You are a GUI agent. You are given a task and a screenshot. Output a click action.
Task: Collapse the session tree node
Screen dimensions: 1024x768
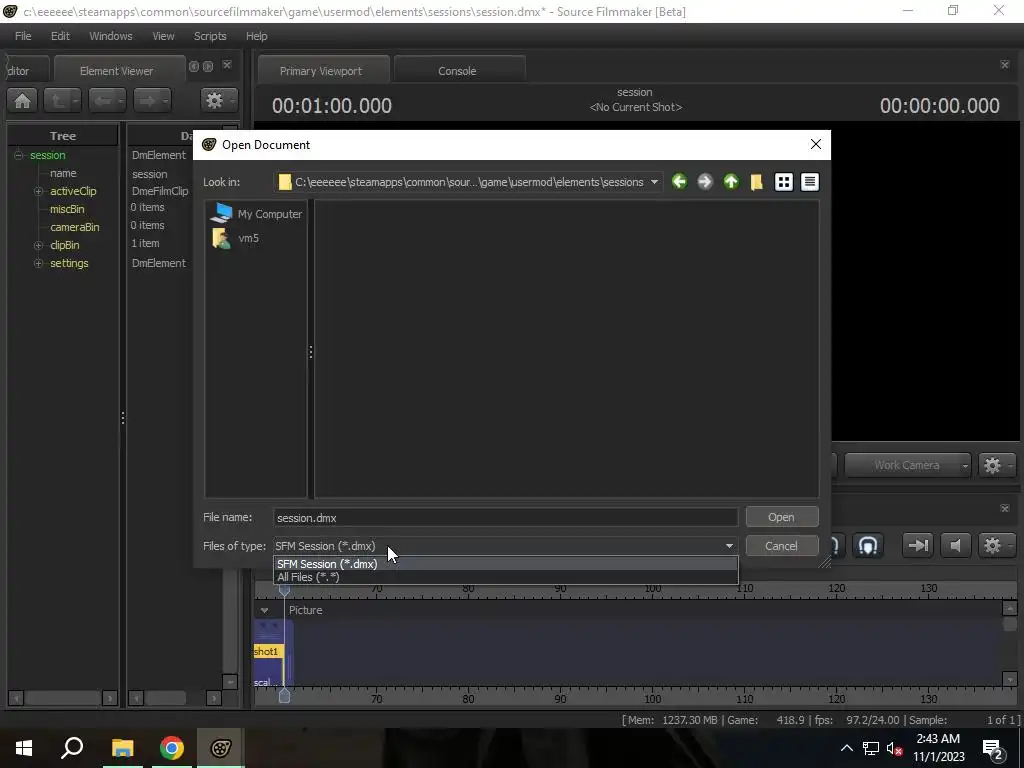coord(19,155)
